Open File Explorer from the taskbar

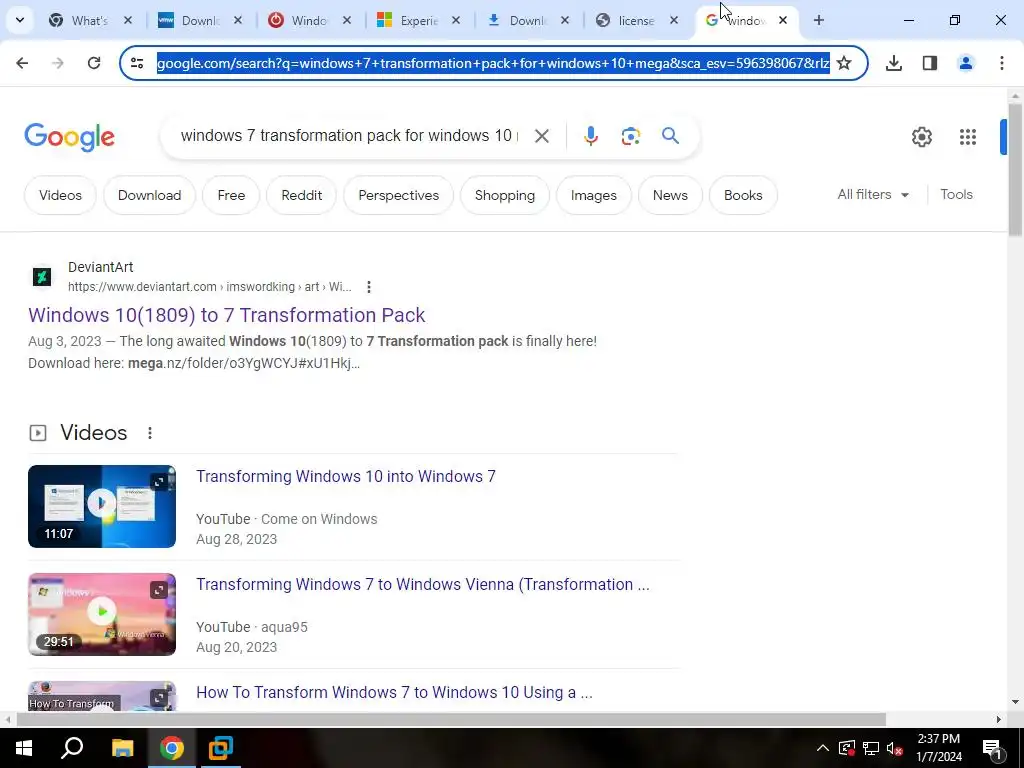click(x=122, y=748)
